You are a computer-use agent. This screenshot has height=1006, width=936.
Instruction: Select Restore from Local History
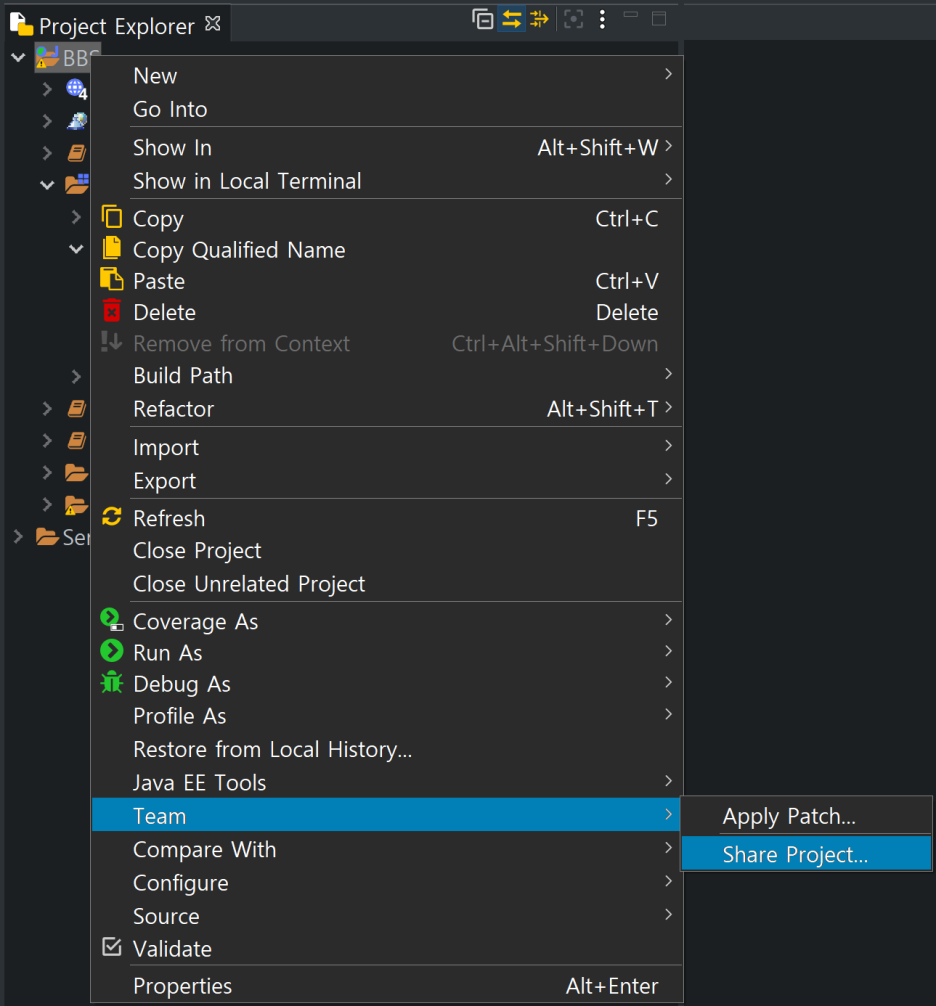[x=387, y=749]
